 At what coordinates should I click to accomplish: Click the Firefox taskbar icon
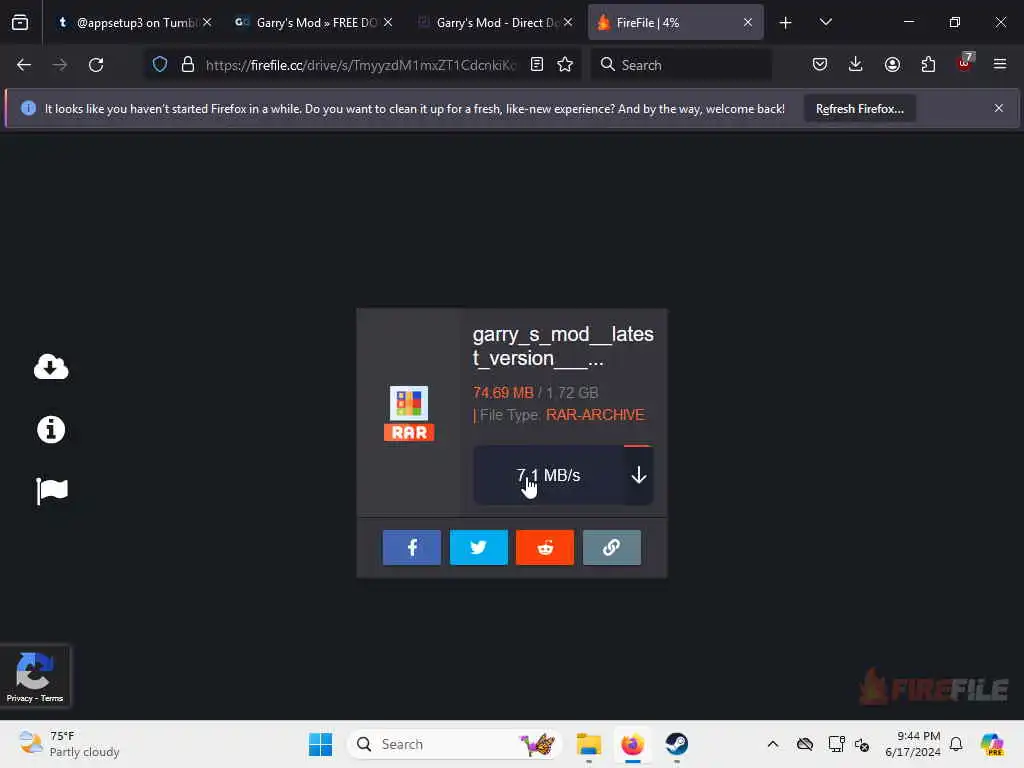(632, 744)
